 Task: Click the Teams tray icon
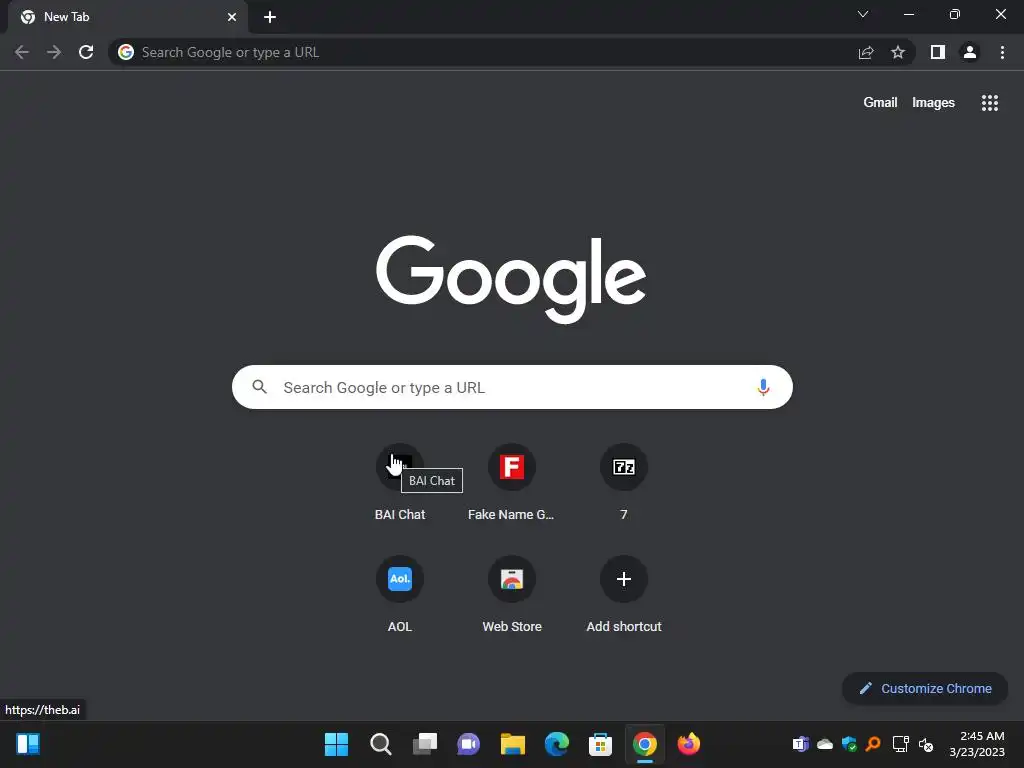tap(800, 744)
